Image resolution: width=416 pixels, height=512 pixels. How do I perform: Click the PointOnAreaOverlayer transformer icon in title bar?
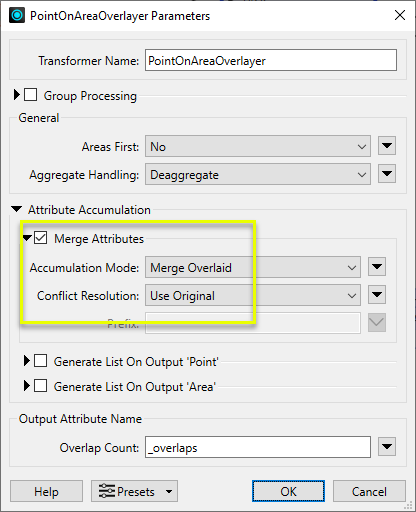17,15
